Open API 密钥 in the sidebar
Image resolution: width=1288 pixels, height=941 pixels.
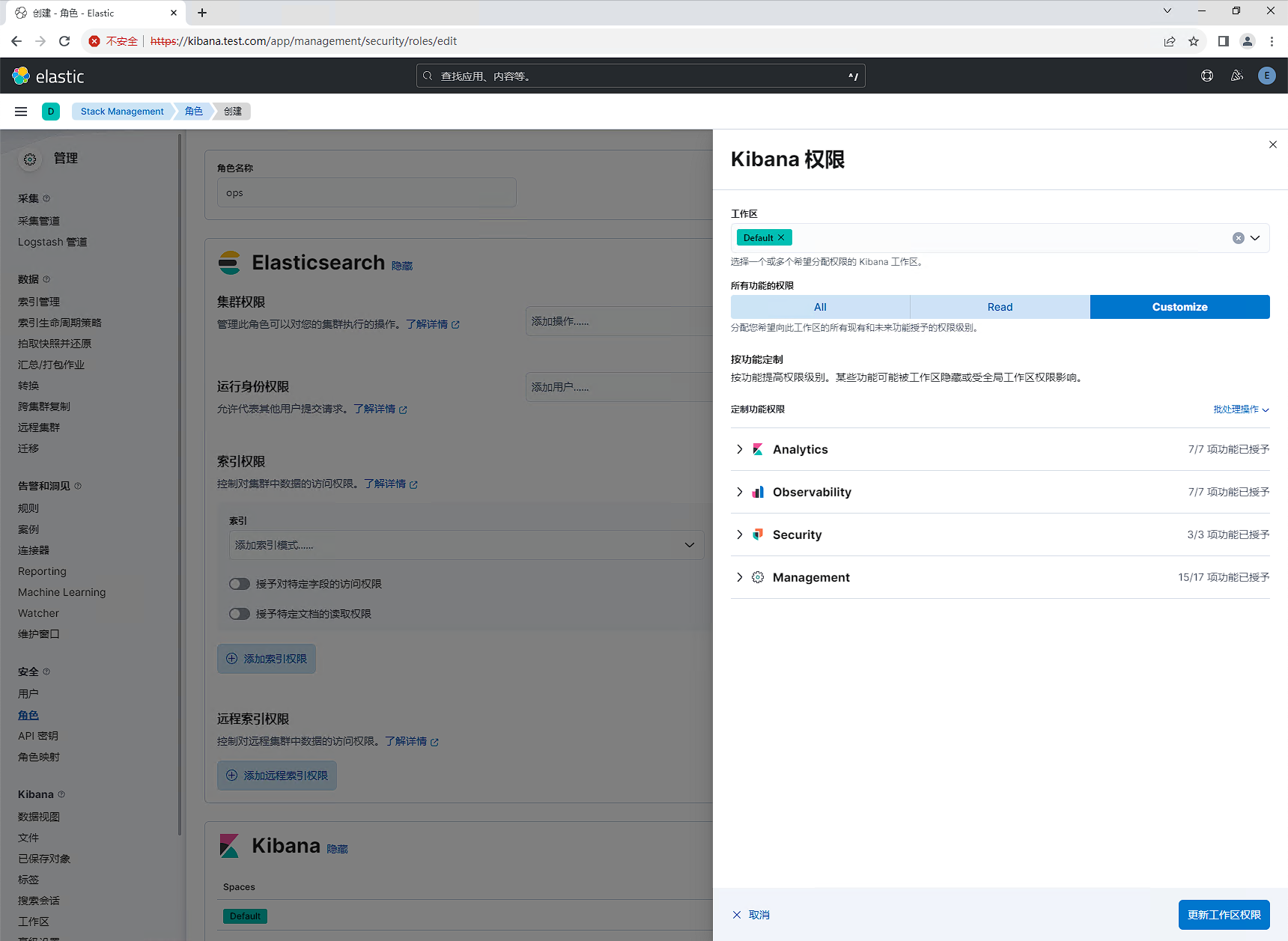tap(38, 736)
